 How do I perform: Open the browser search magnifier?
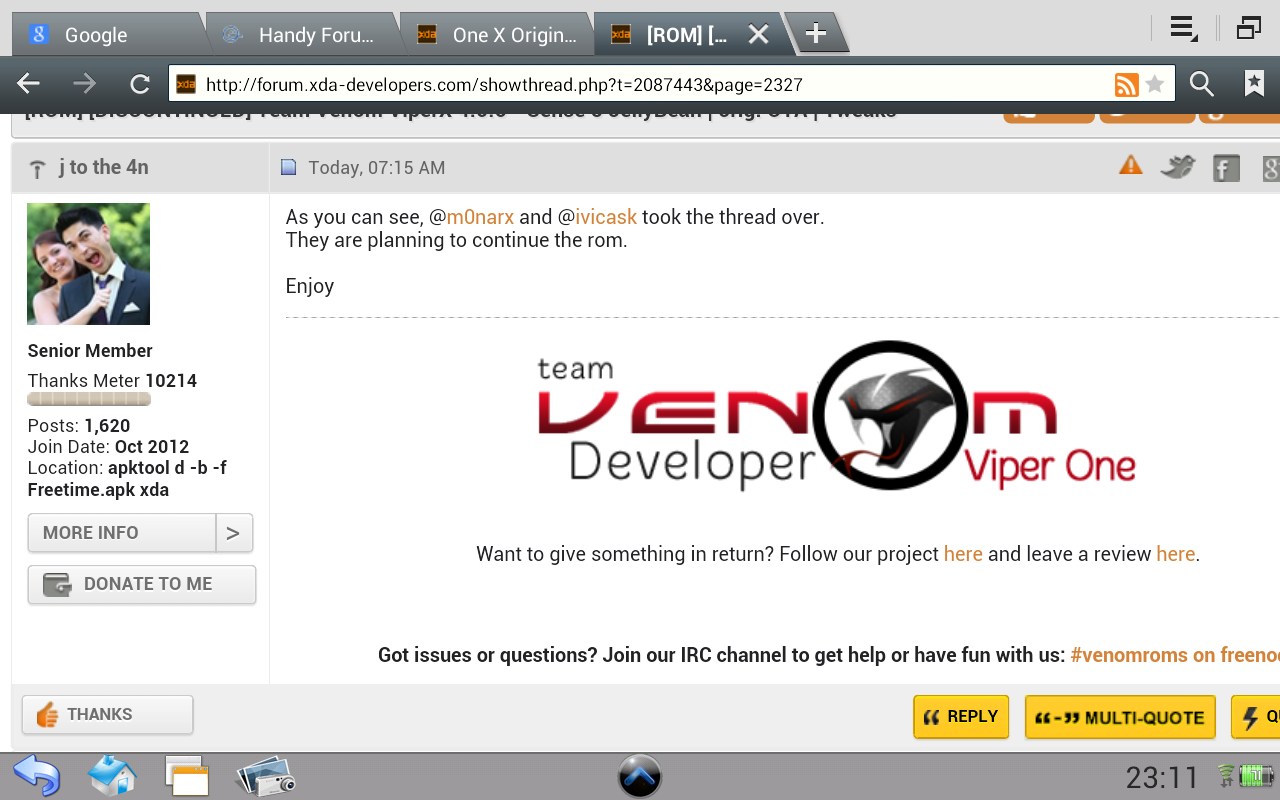click(x=1201, y=85)
